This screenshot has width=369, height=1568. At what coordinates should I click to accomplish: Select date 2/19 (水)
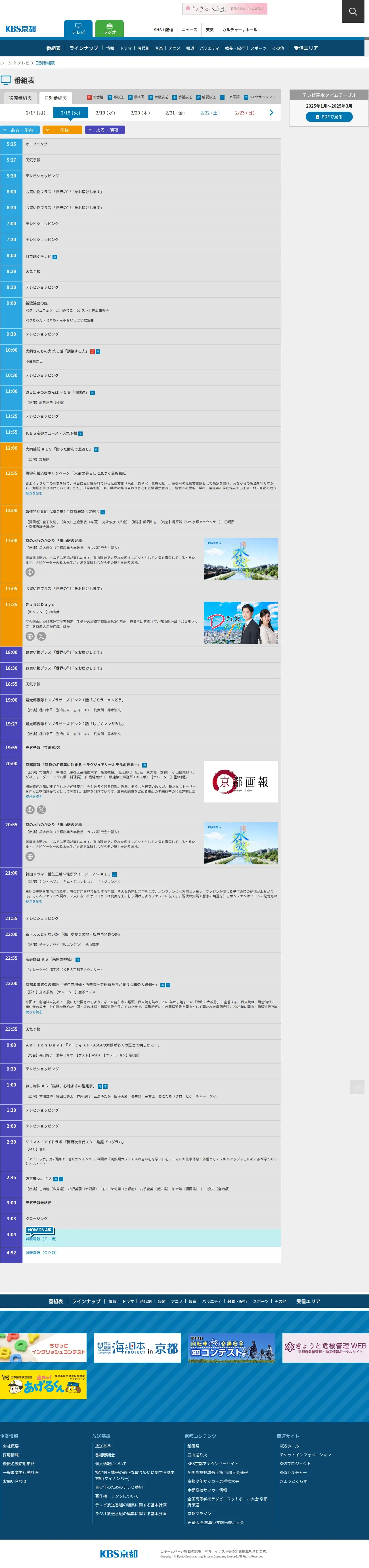(x=105, y=112)
